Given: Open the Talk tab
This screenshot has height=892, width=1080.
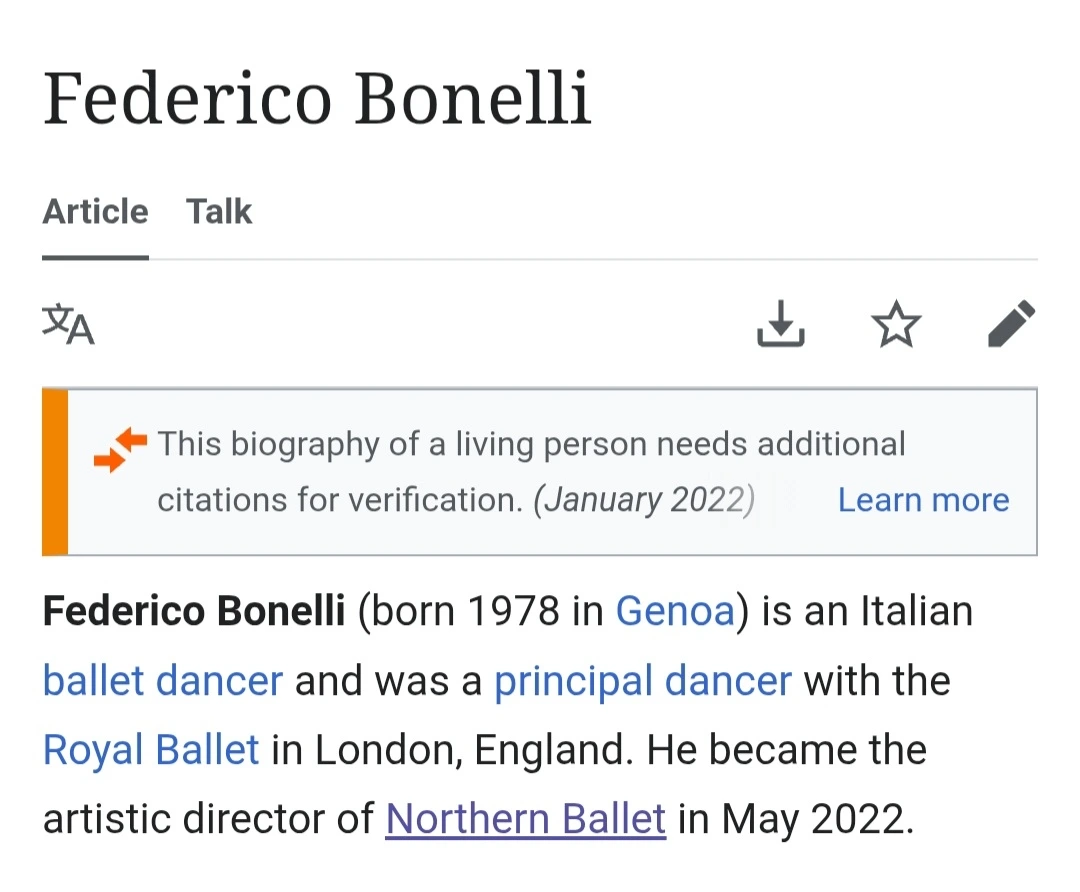Looking at the screenshot, I should 219,212.
